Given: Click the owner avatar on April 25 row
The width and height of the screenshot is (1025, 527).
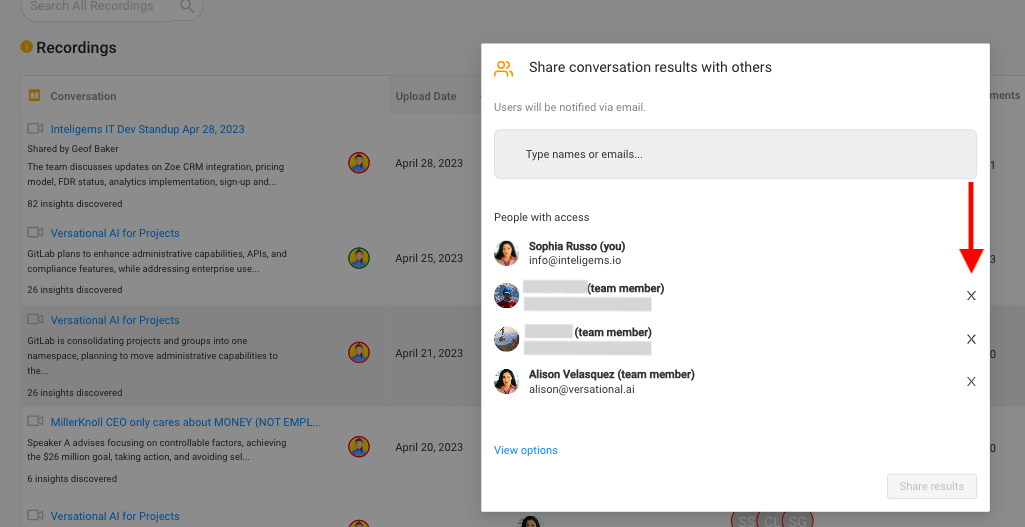Looking at the screenshot, I should 359,258.
